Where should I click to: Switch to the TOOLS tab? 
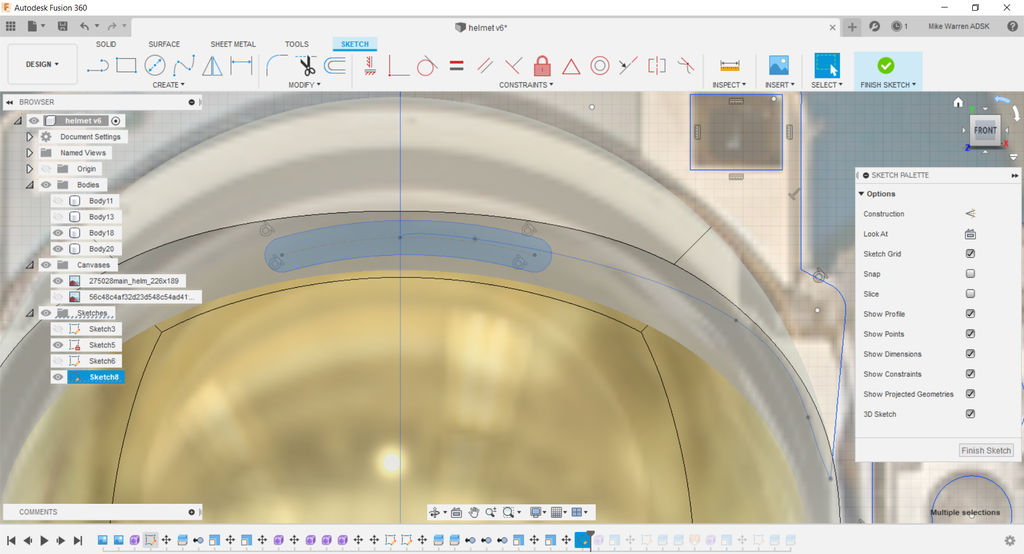click(296, 44)
